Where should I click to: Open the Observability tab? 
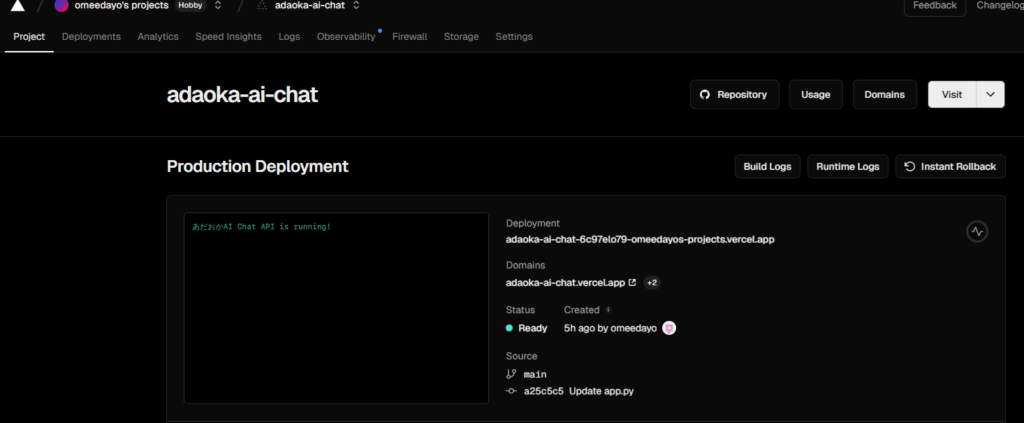(x=346, y=37)
